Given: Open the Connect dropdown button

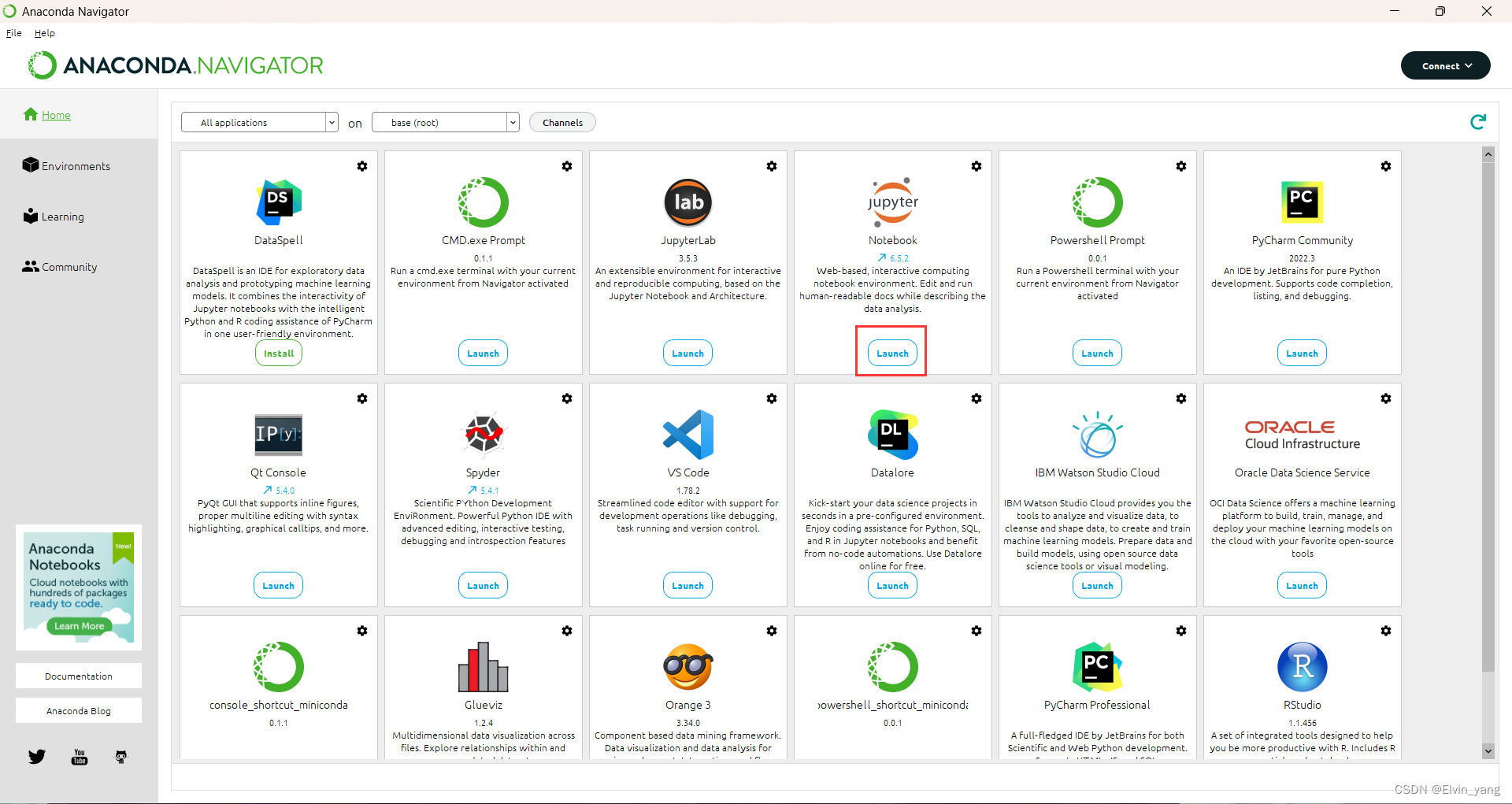Looking at the screenshot, I should [1446, 65].
